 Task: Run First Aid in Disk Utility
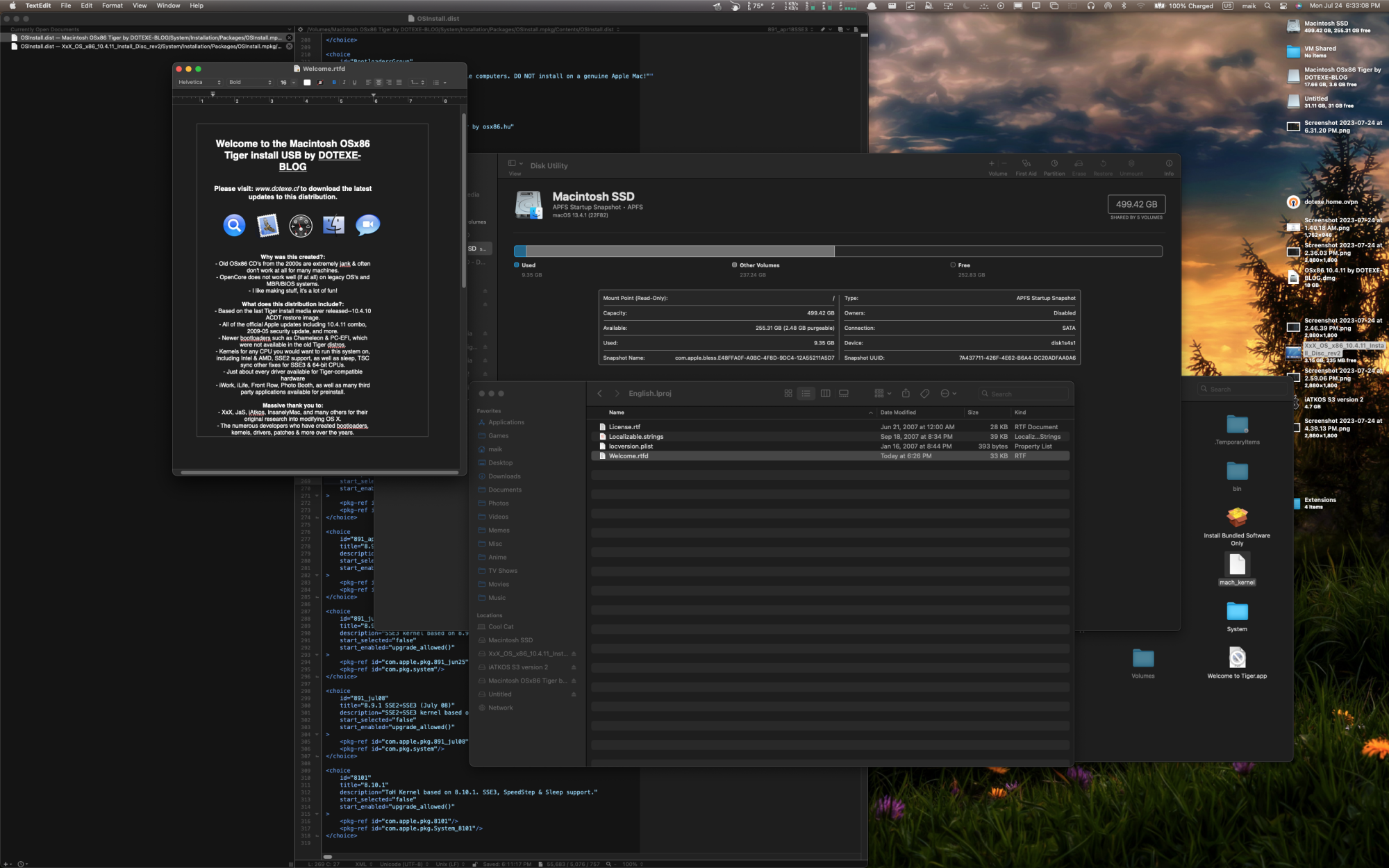point(1026,167)
